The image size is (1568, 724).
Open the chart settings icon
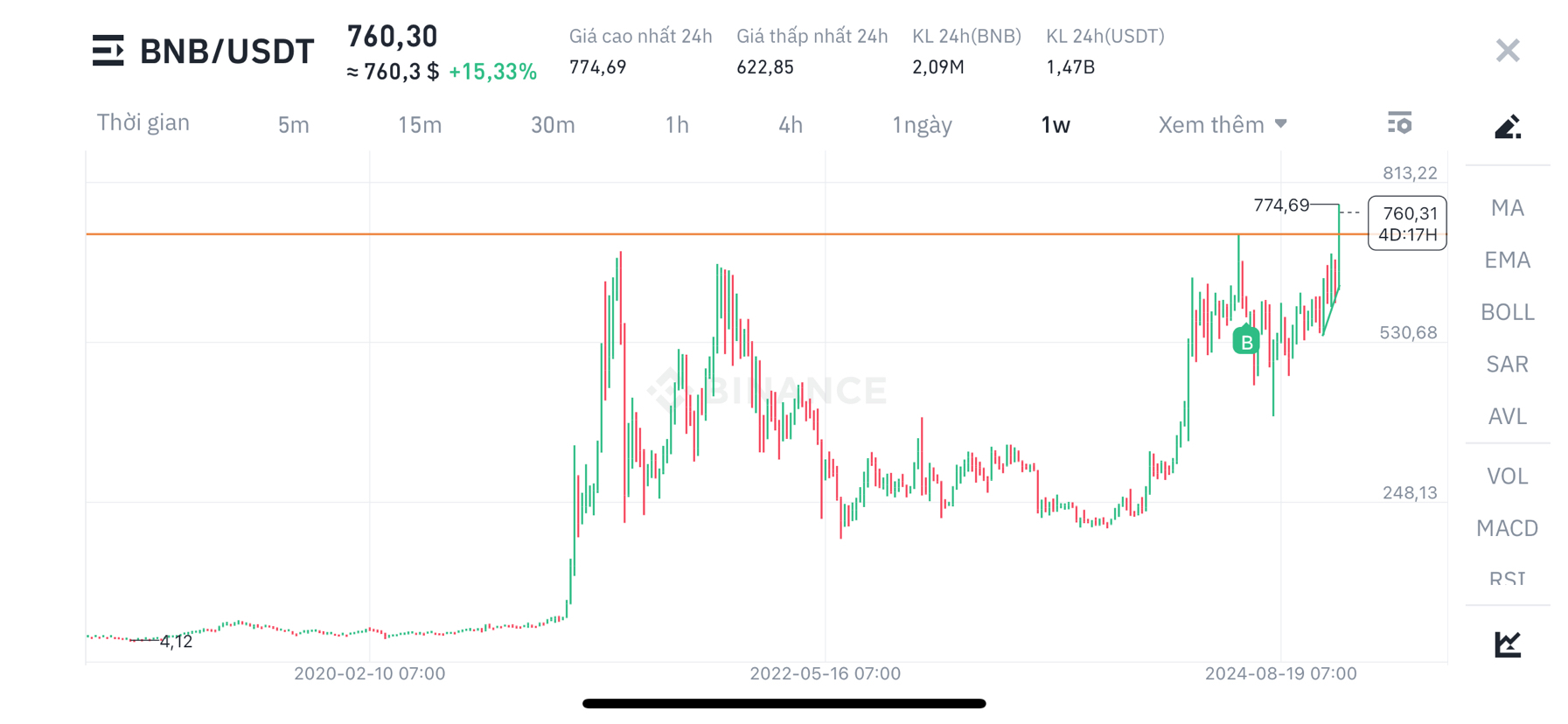coord(1400,123)
